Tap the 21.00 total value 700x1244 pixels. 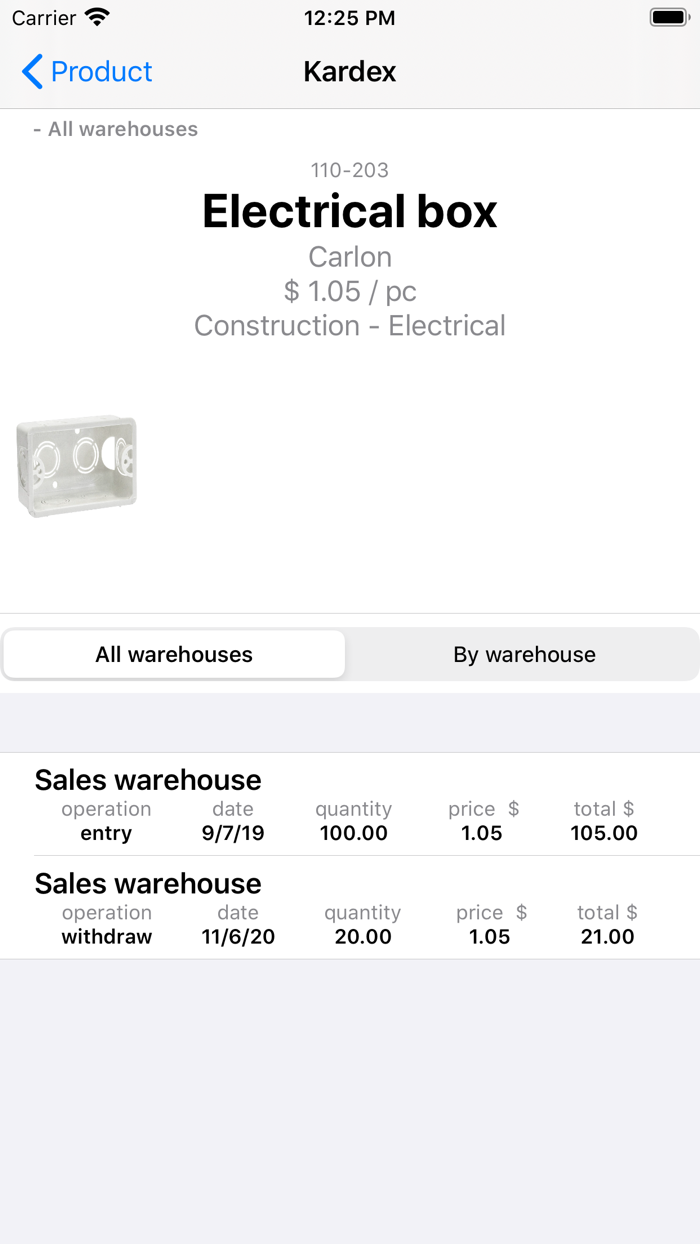[x=608, y=937]
